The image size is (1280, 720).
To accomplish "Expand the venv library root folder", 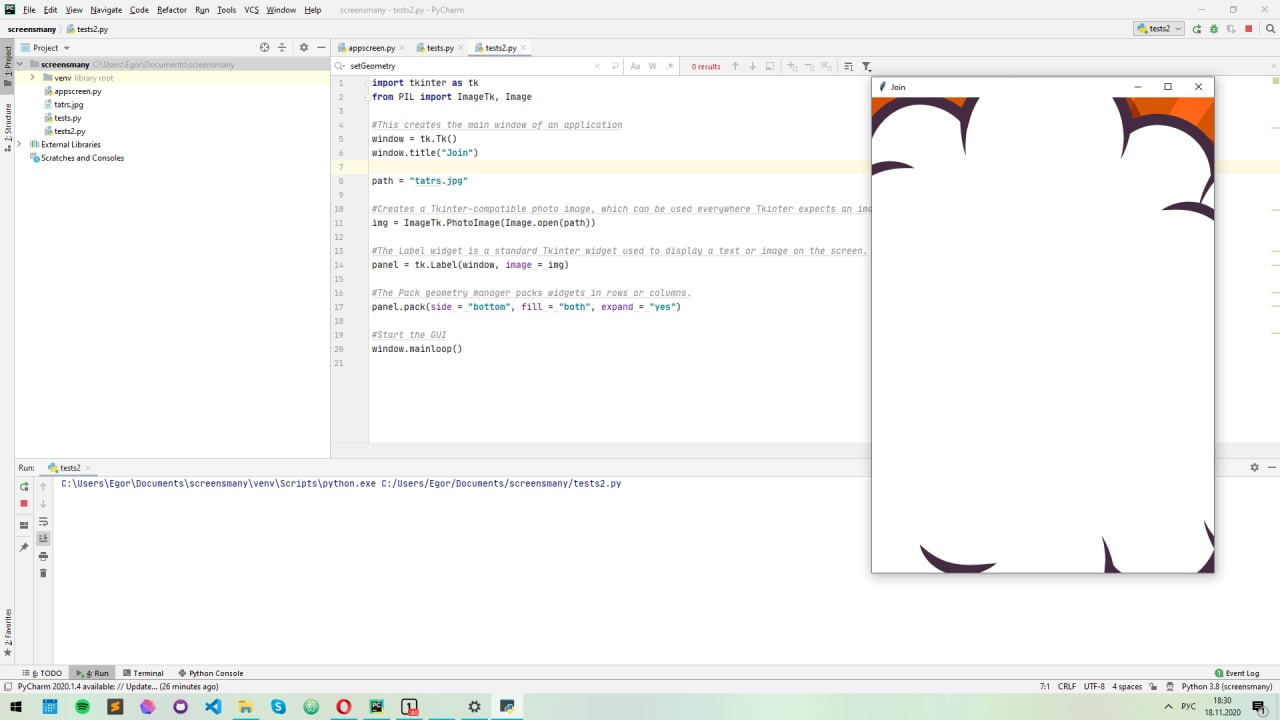I will [x=33, y=78].
